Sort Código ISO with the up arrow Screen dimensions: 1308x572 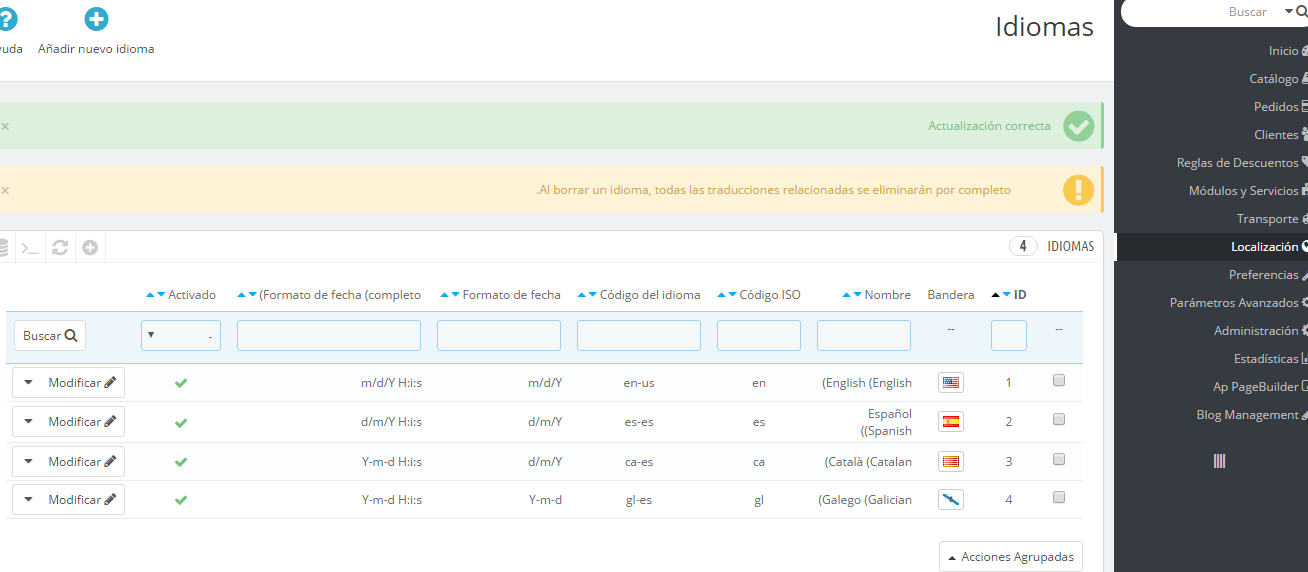(x=721, y=295)
